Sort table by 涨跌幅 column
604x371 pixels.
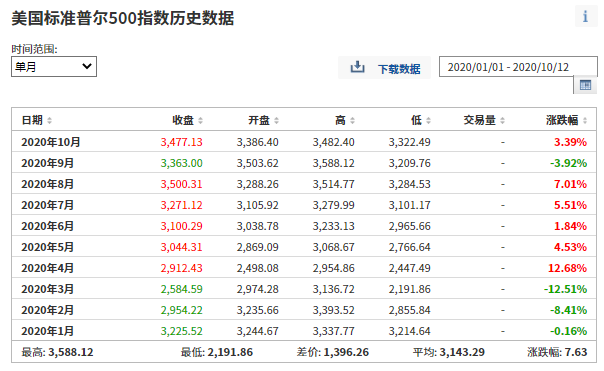tap(566, 120)
